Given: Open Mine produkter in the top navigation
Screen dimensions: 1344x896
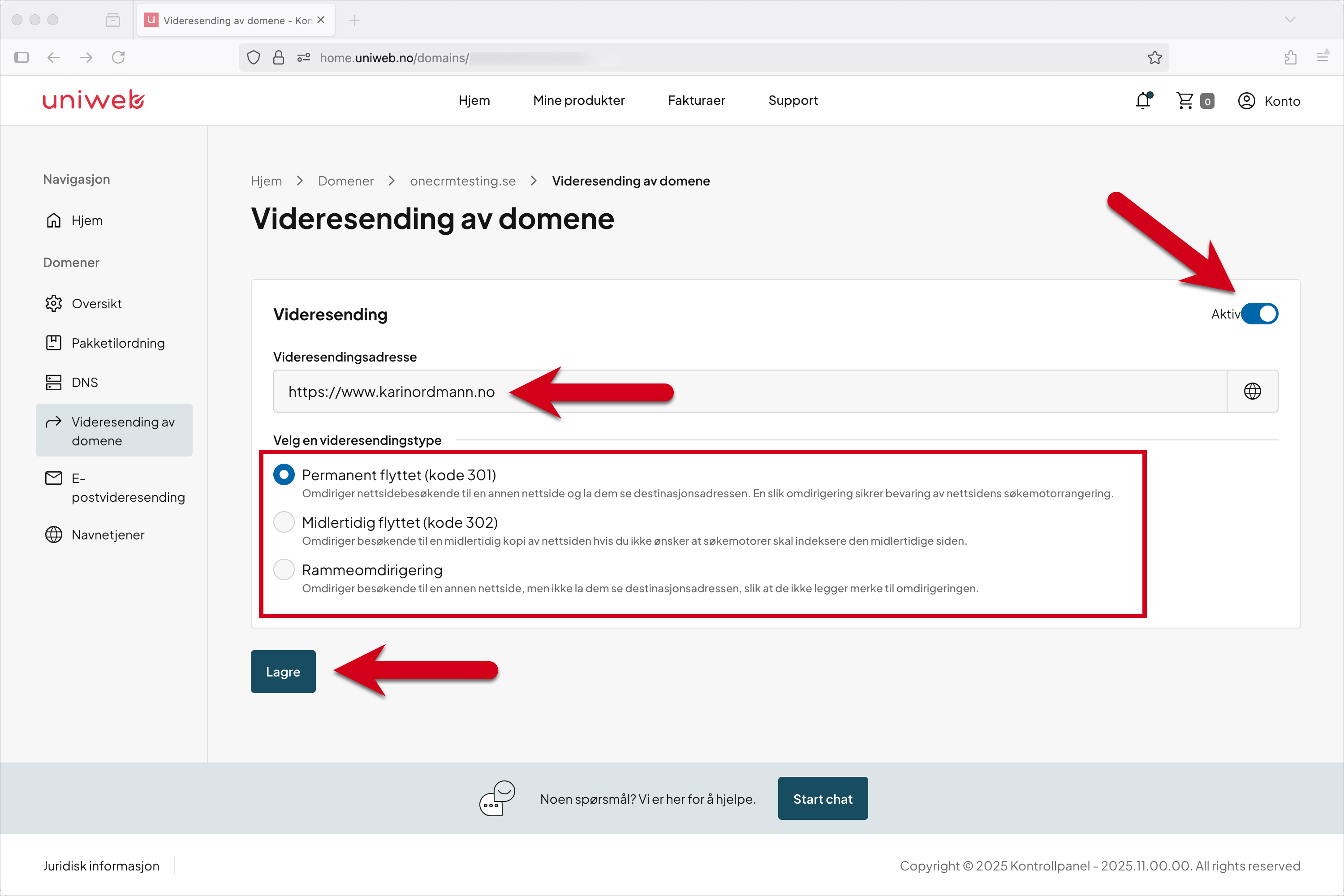Looking at the screenshot, I should pos(579,100).
